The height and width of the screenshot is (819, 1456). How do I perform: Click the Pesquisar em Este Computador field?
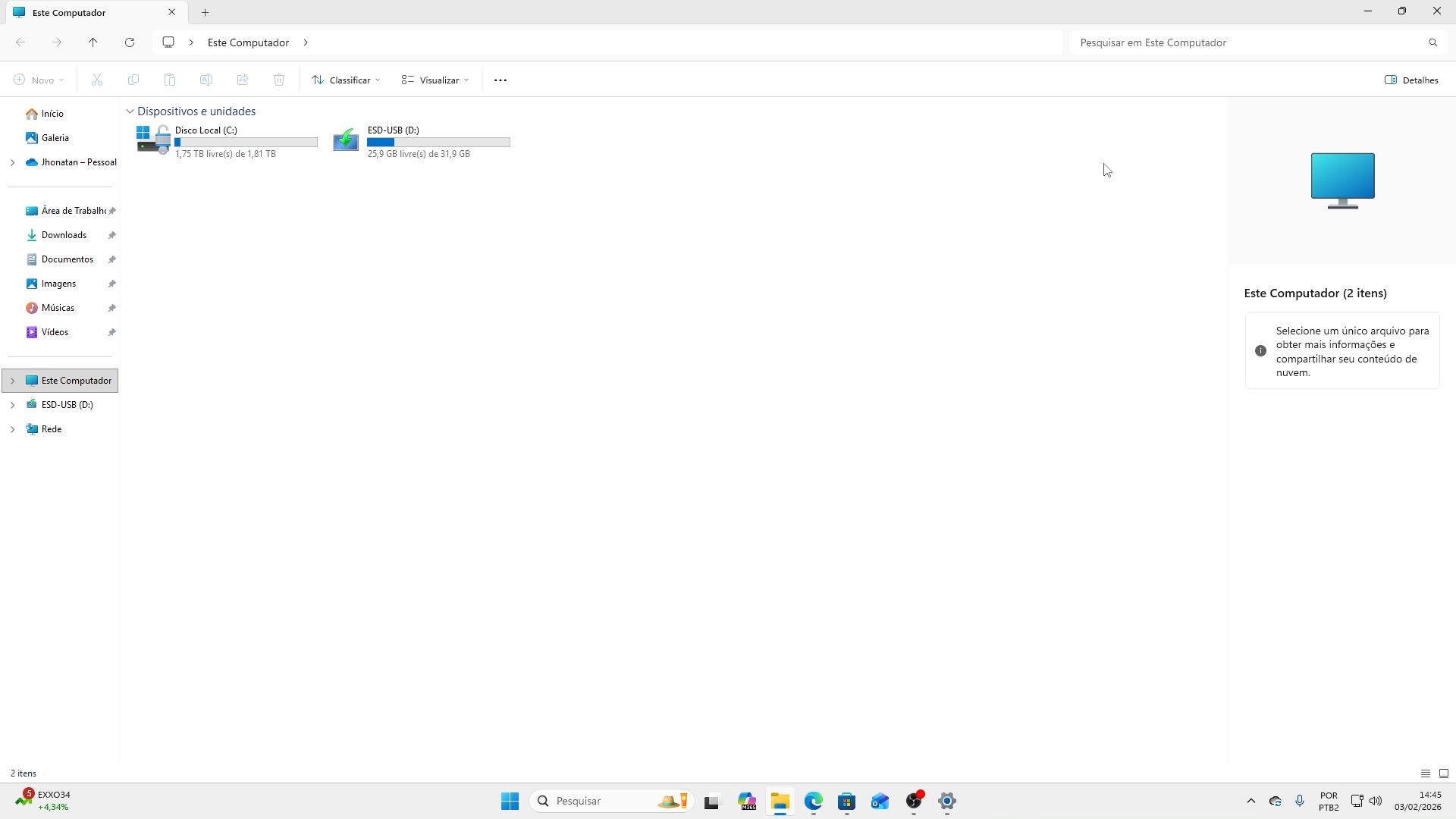tap(1244, 42)
